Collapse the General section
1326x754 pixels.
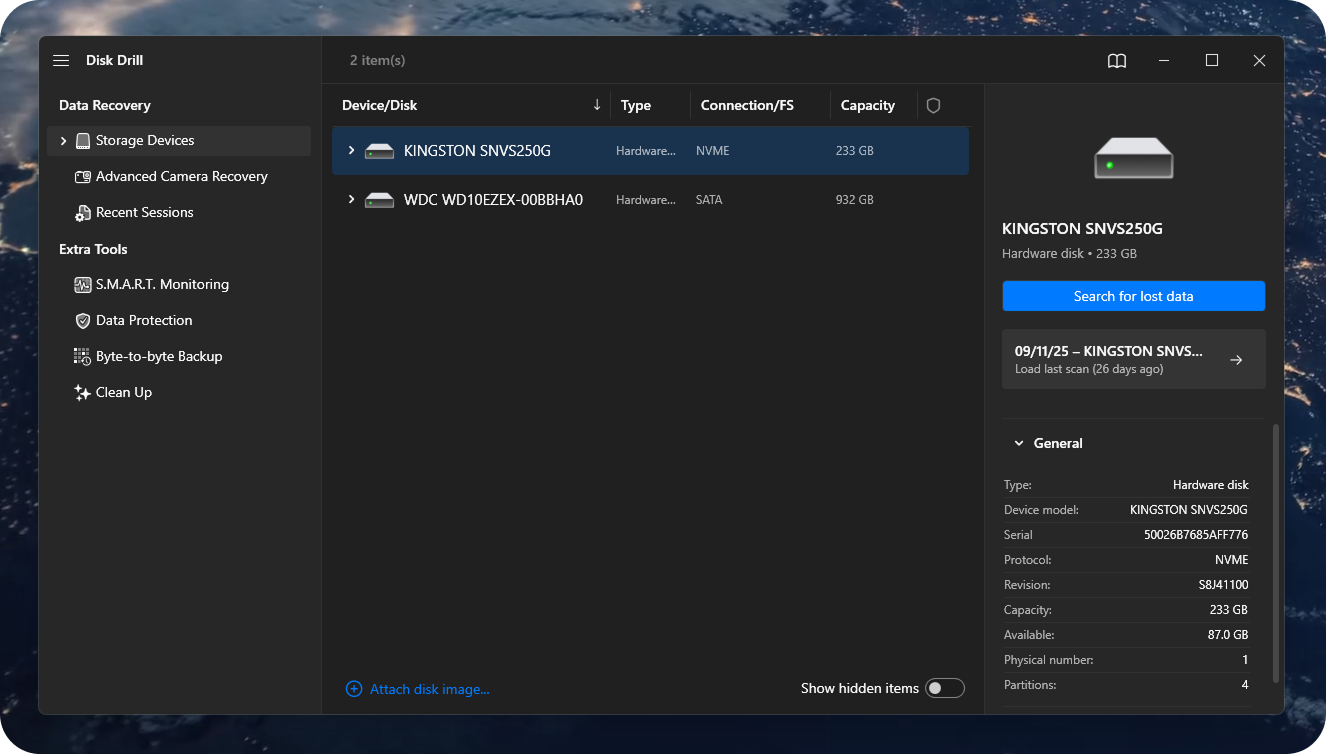[x=1019, y=443]
